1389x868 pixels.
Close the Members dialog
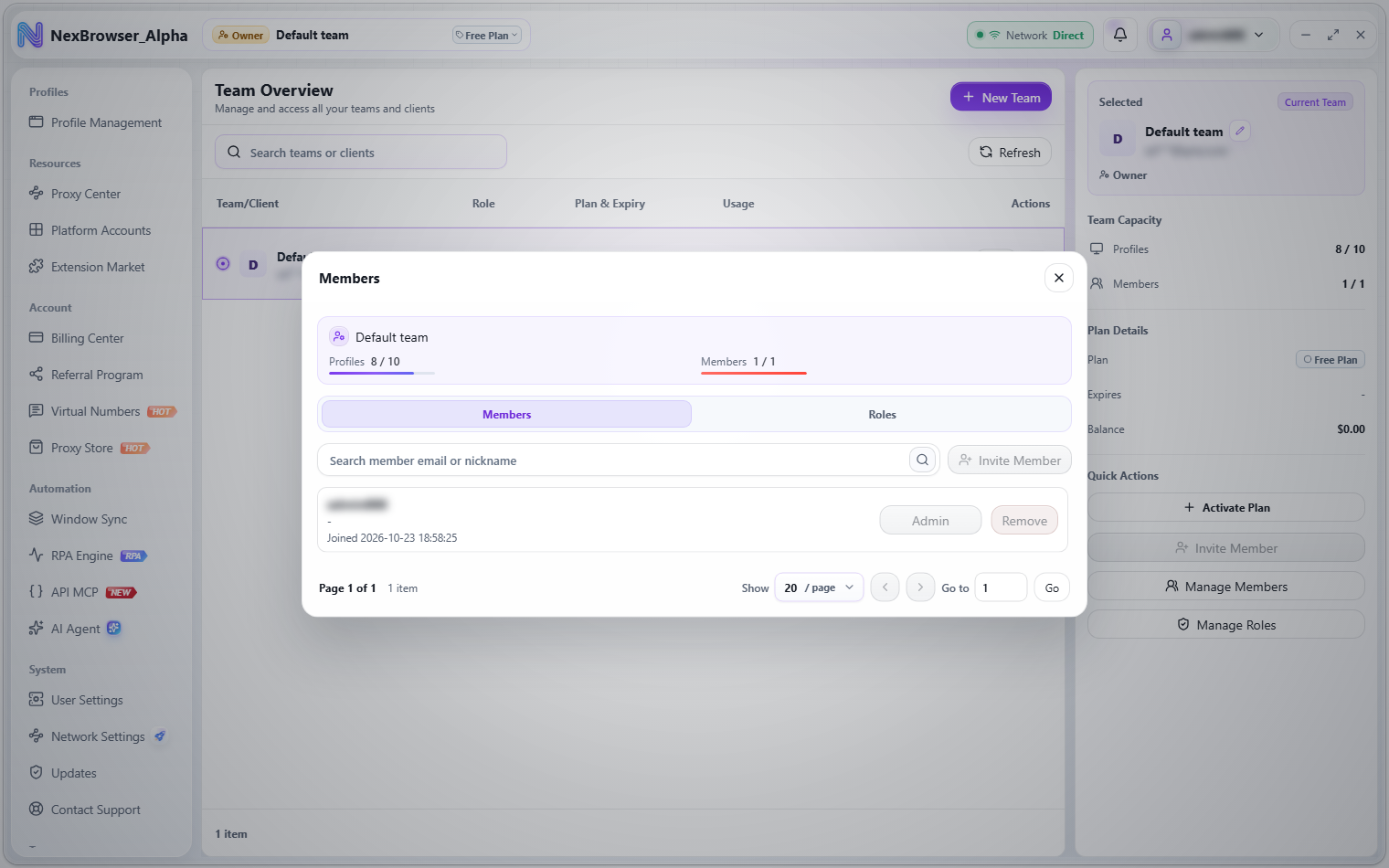point(1058,278)
